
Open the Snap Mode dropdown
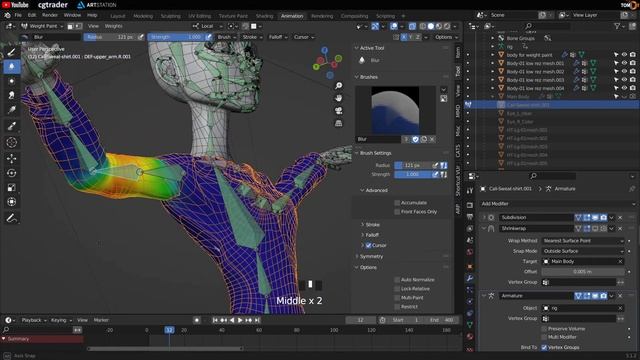(582, 251)
